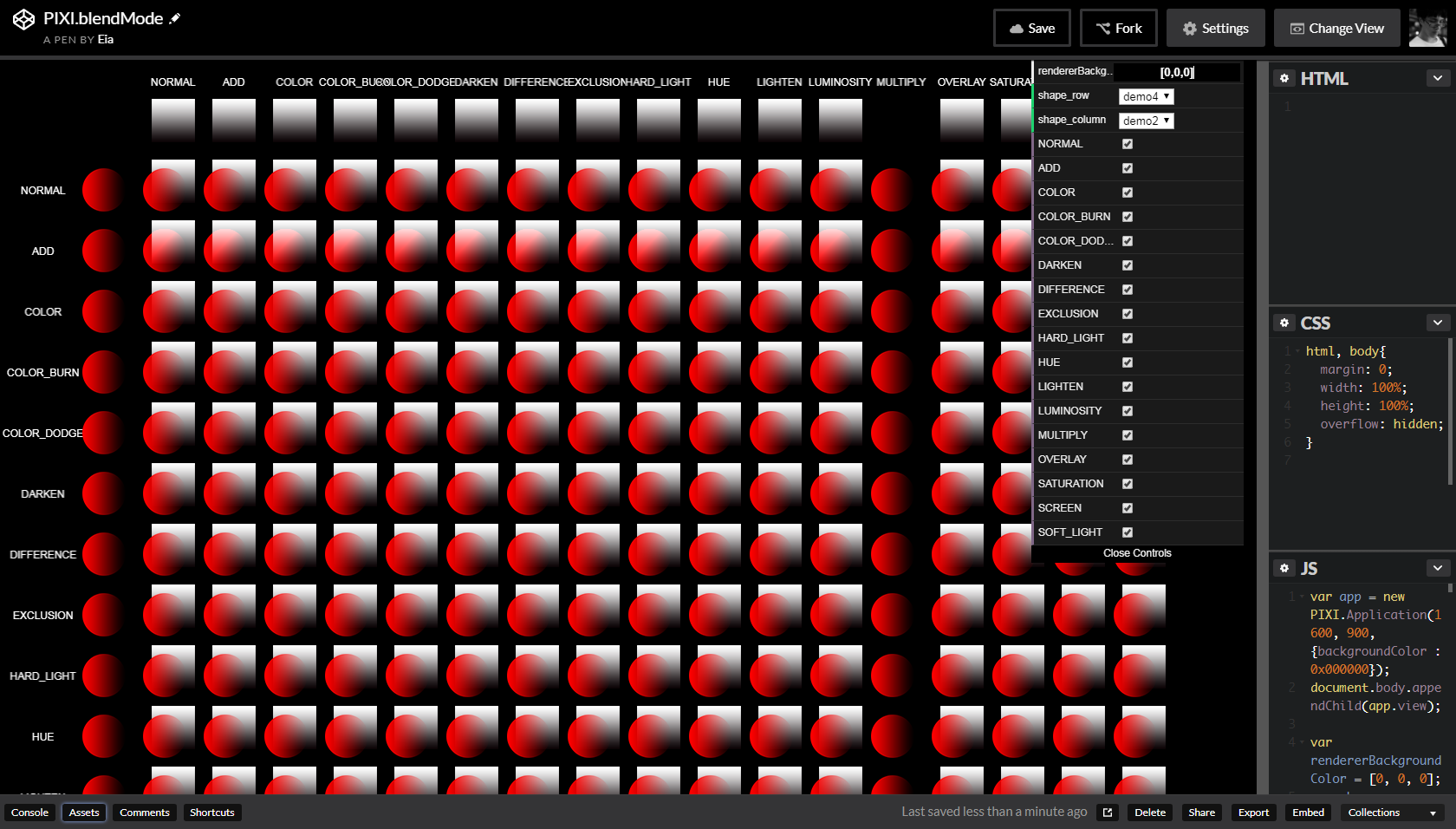Open the Collections menu
Image resolution: width=1456 pixels, height=829 pixels.
[x=1392, y=813]
